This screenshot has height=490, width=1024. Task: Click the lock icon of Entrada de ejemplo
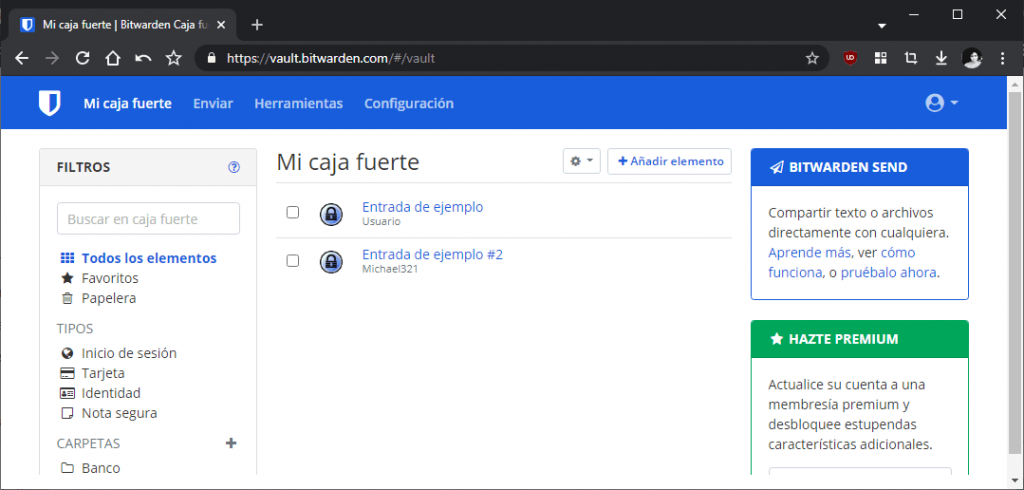pos(331,214)
